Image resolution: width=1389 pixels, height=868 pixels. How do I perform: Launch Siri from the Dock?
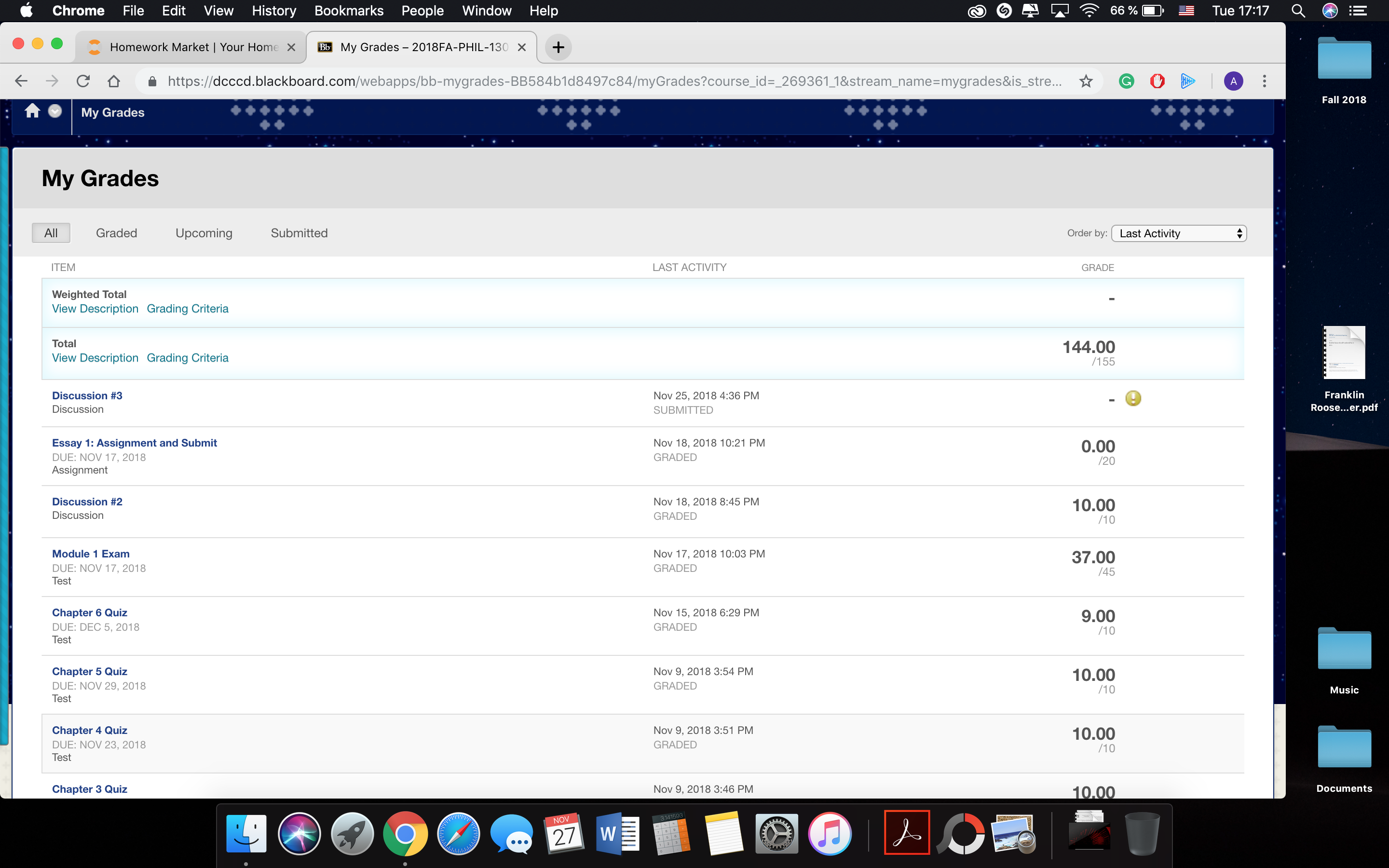(299, 834)
